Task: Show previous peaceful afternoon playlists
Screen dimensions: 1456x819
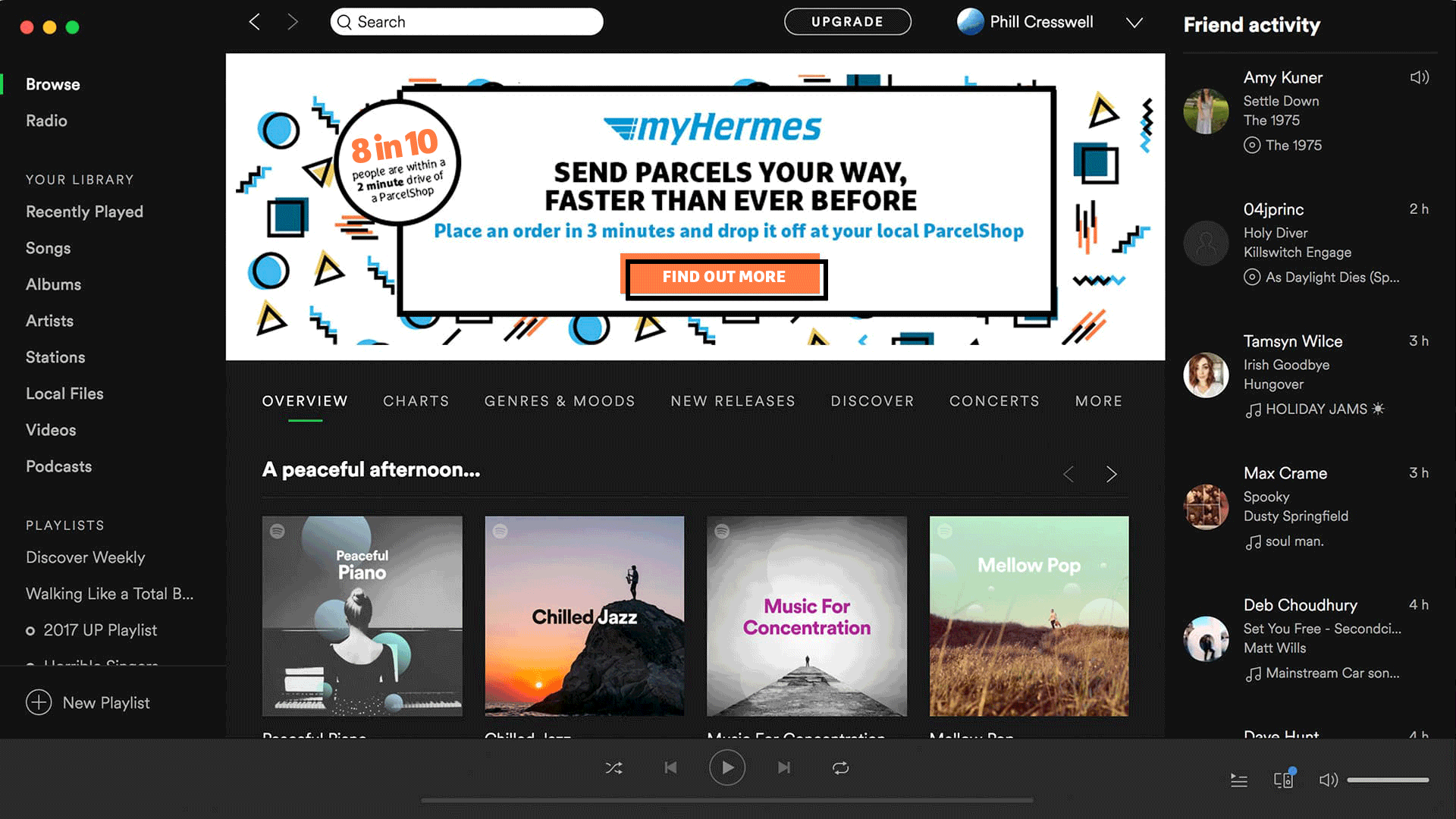Action: coord(1068,474)
